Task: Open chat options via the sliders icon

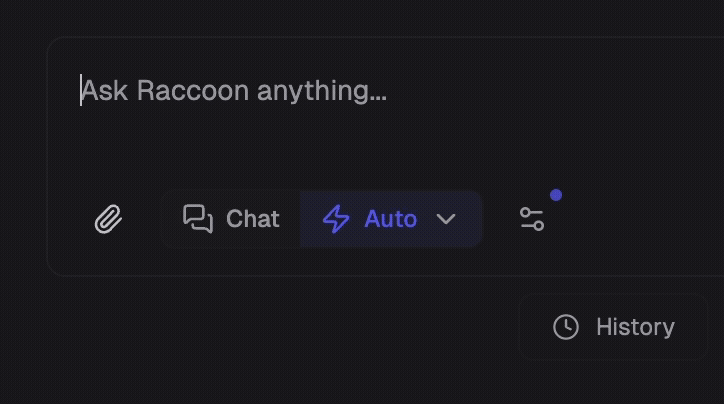Action: click(532, 219)
